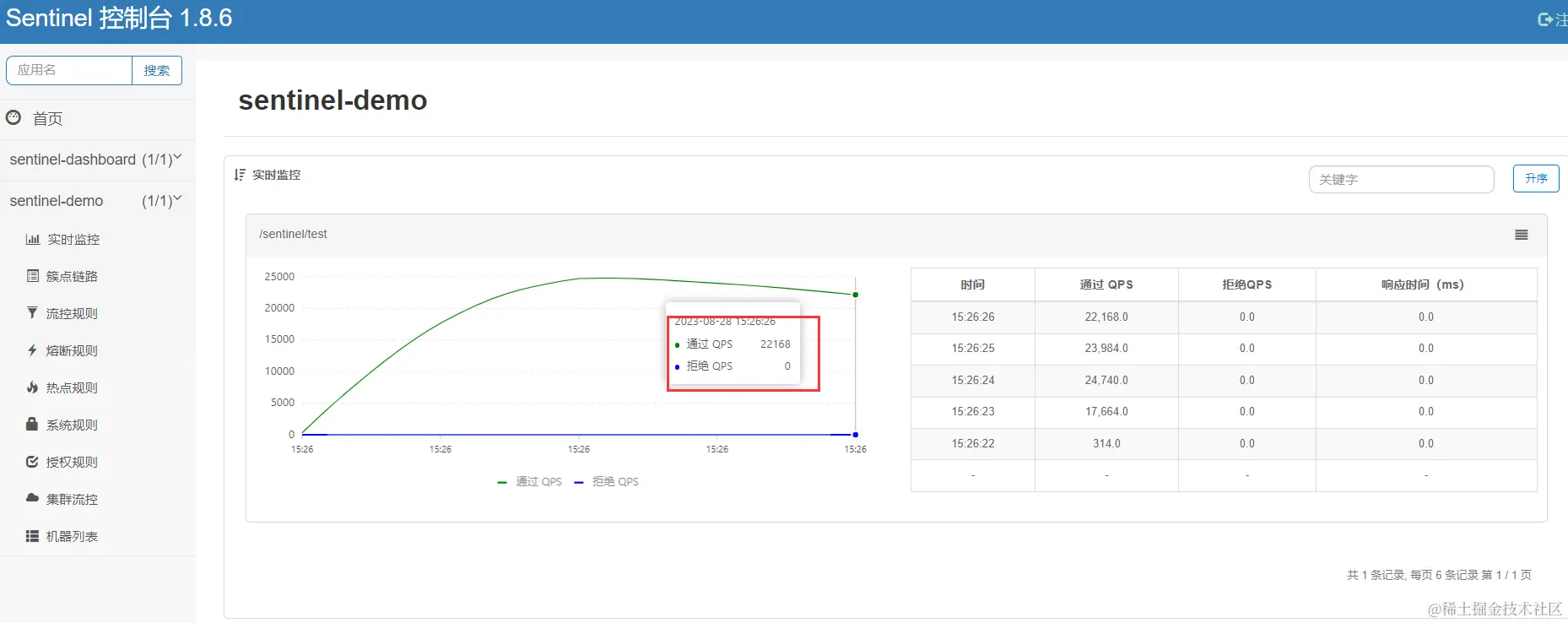The width and height of the screenshot is (1568, 623).
Task: Select the 15:26:22 time cell
Action: tap(973, 443)
